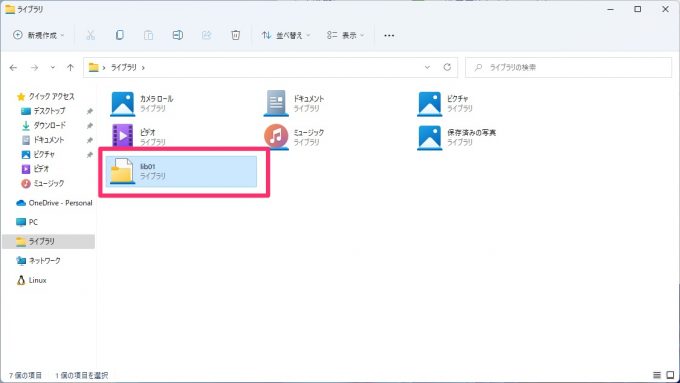Image resolution: width=680 pixels, height=383 pixels.
Task: Select the ミュージック library with music note icon
Action: 295,137
